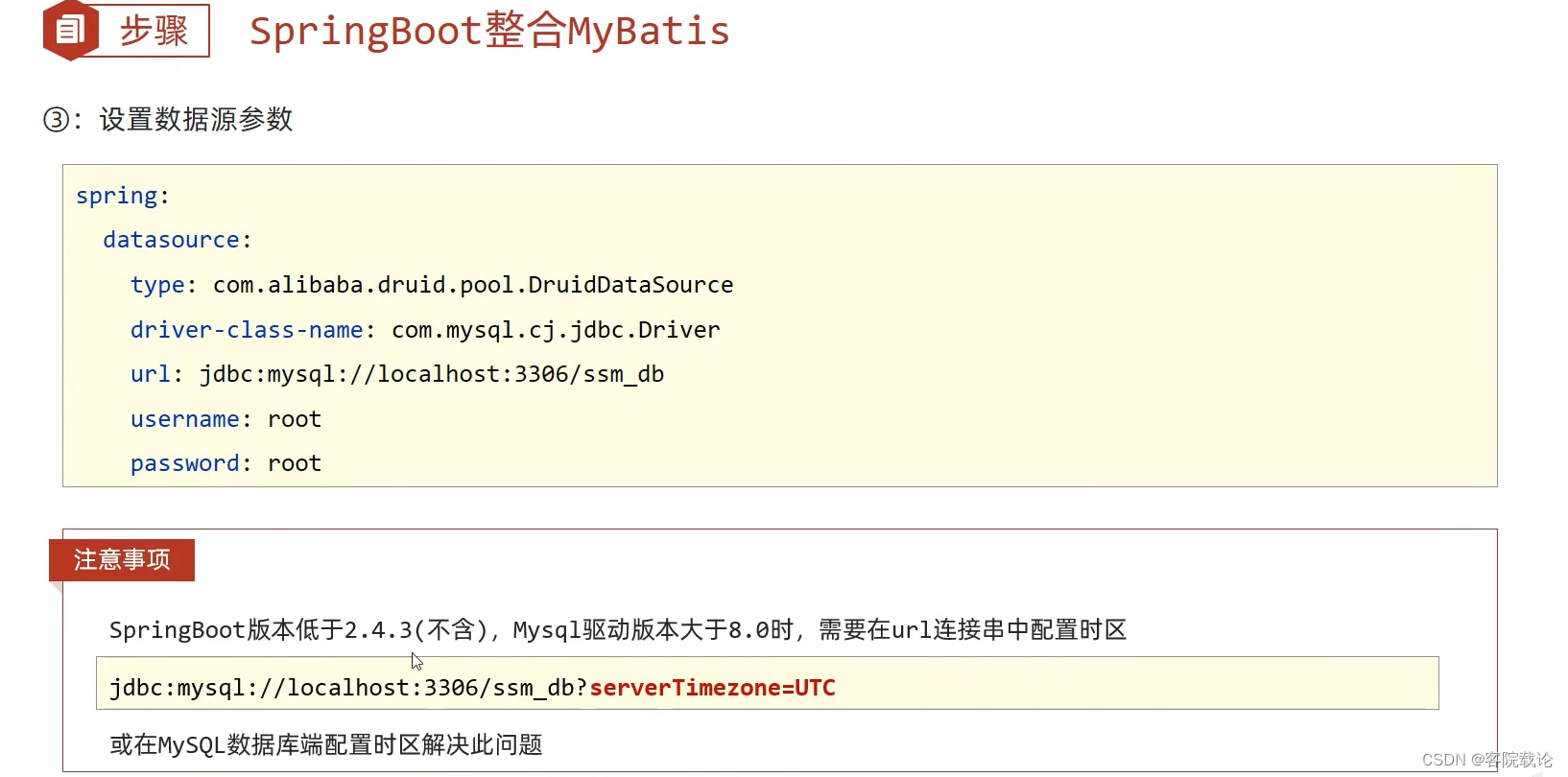The width and height of the screenshot is (1568, 777).
Task: Click the 'root' value after username
Action: click(295, 419)
